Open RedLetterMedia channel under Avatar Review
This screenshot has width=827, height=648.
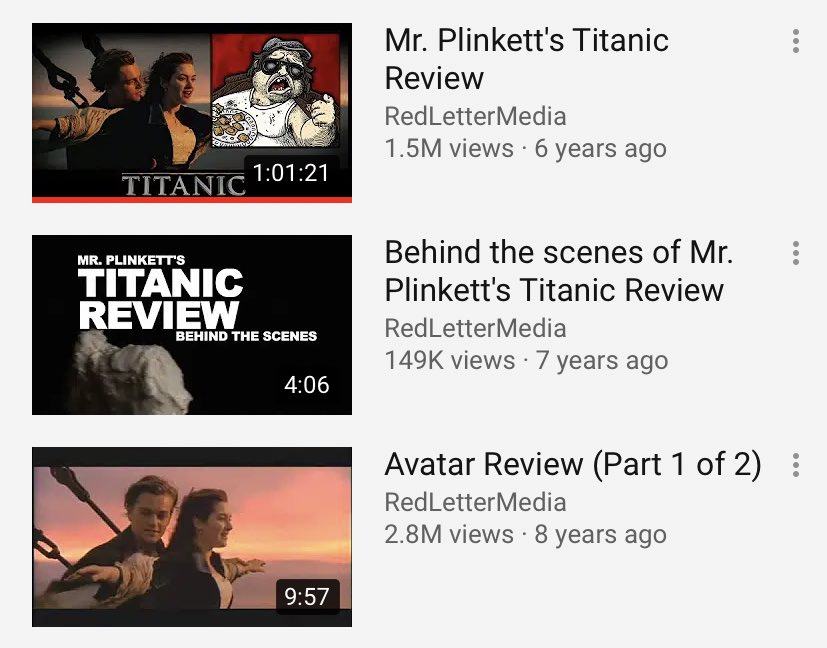[x=476, y=502]
